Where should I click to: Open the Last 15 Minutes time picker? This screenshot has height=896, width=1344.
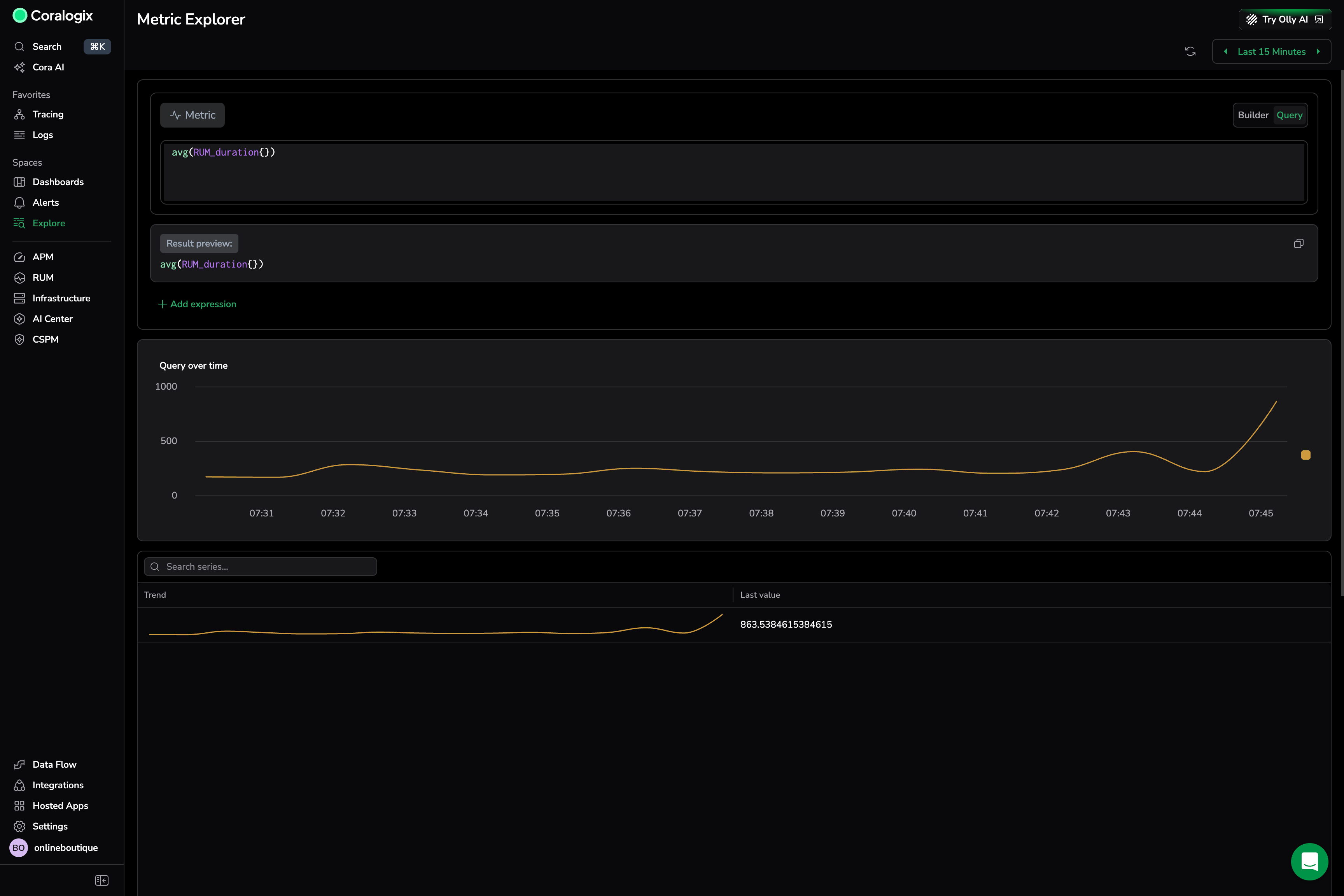click(x=1271, y=51)
